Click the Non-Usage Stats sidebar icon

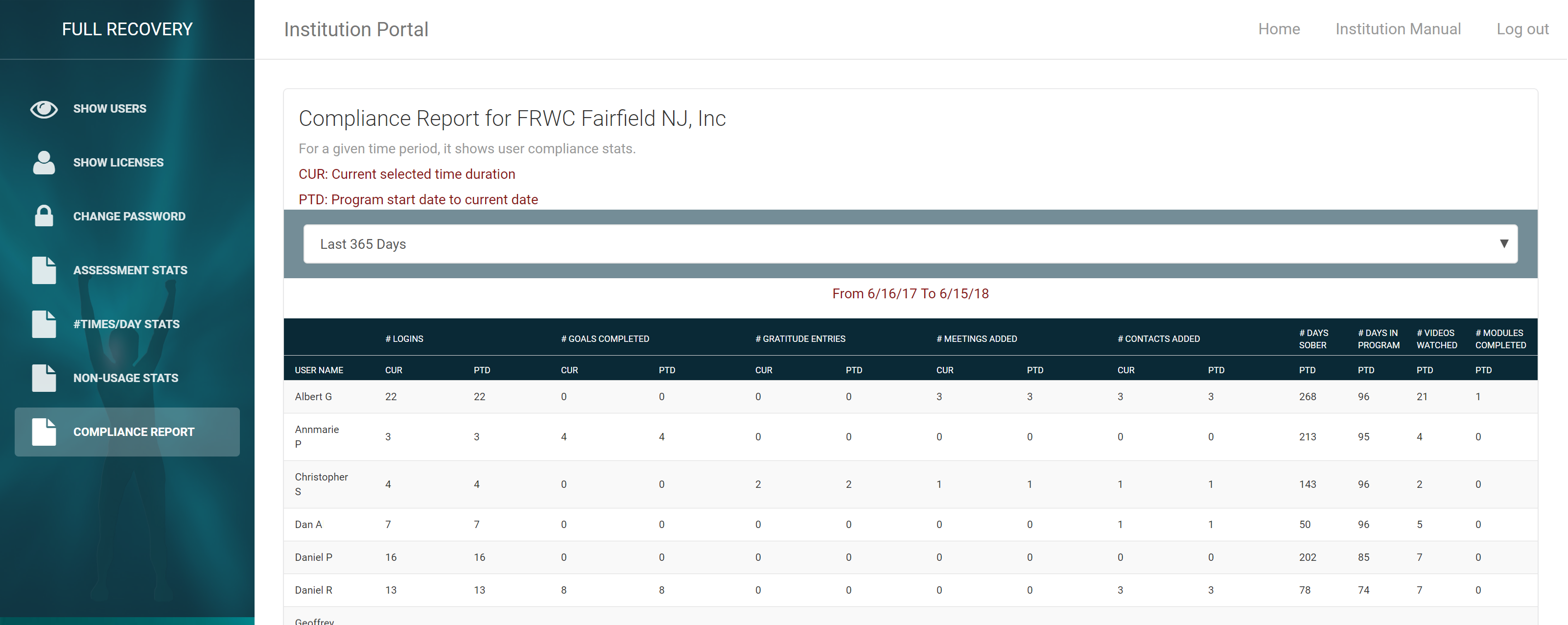(46, 378)
